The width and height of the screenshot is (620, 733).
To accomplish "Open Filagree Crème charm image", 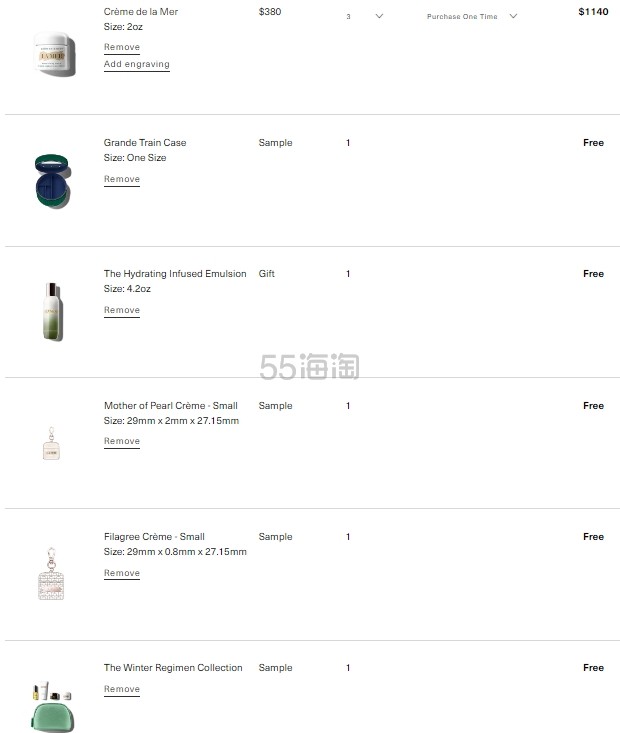I will coord(51,574).
